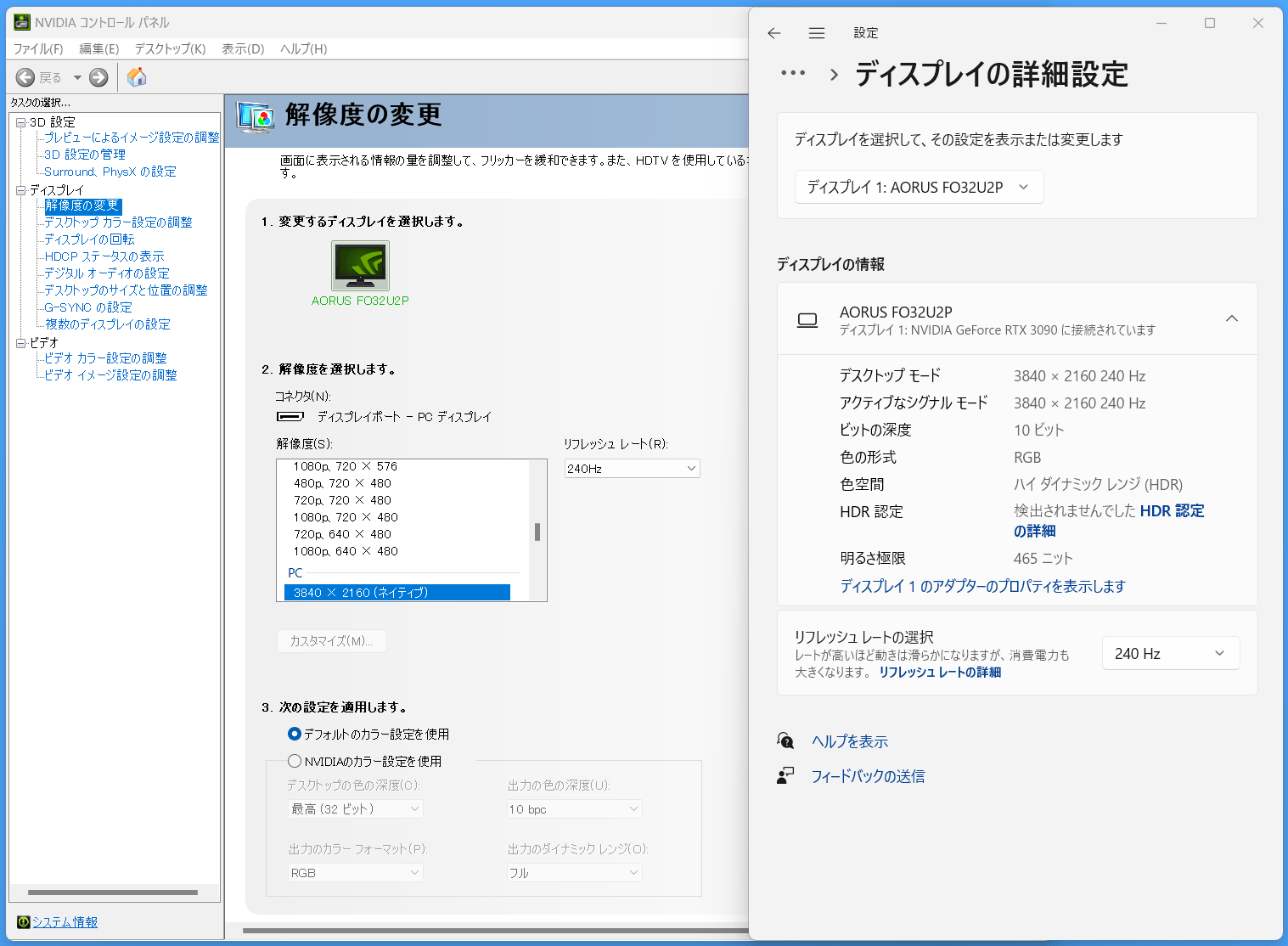This screenshot has height=946, width=1288.
Task: Collapse the ディスプレイ tree node
Action: pyautogui.click(x=20, y=190)
